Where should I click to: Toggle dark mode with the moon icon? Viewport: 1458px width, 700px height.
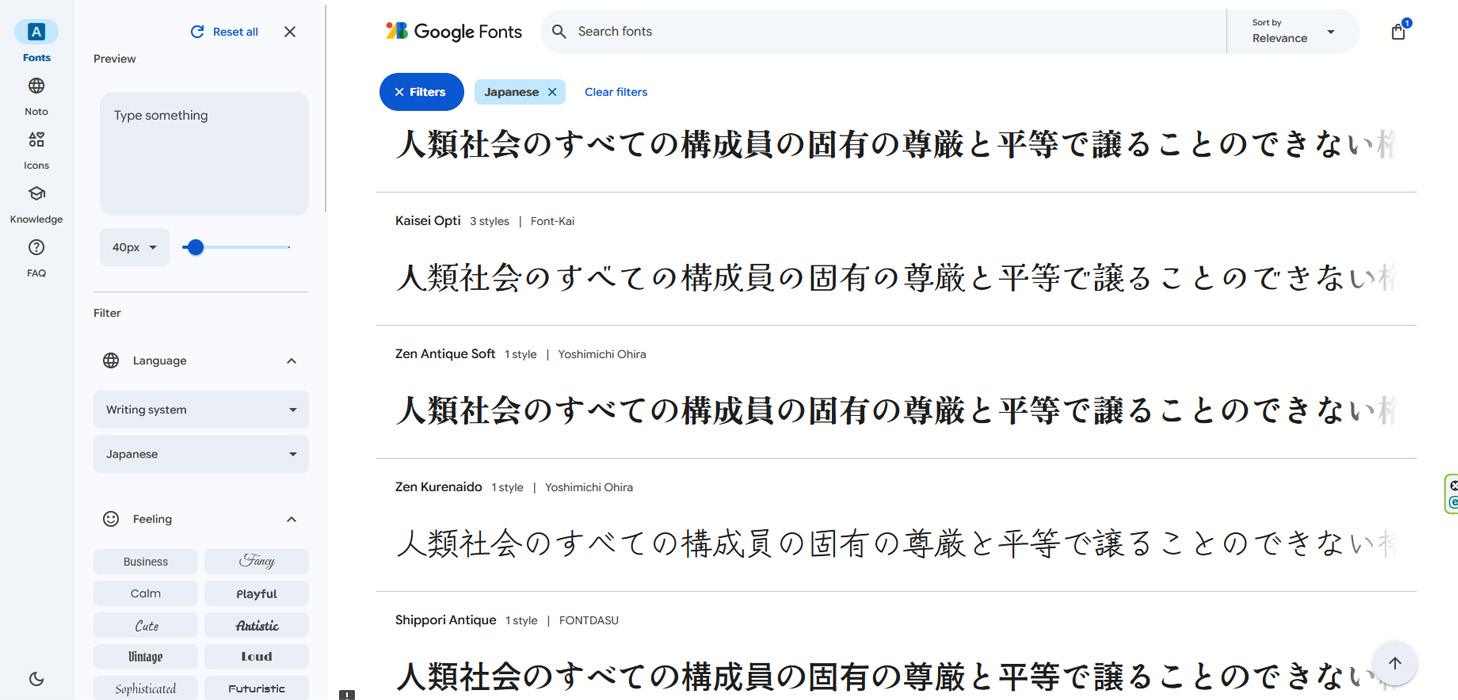coord(36,679)
